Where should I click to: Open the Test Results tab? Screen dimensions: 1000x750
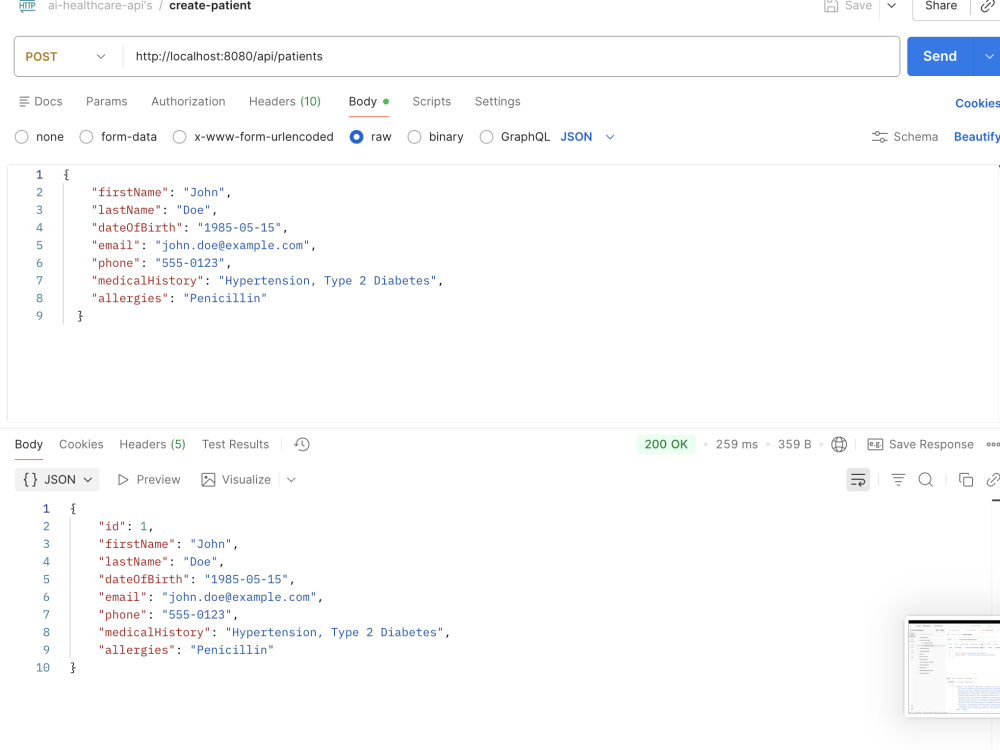235,445
